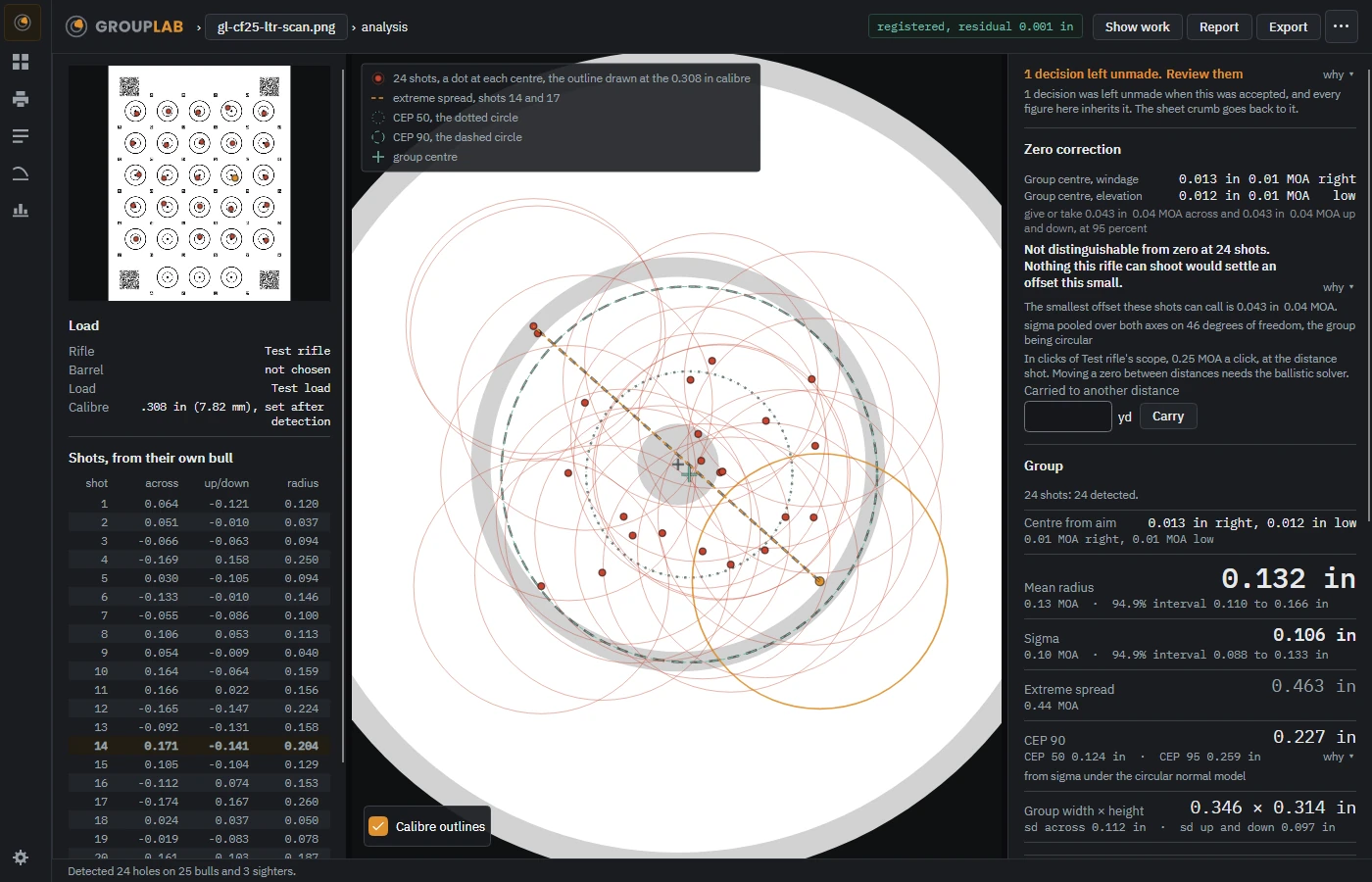Viewport: 1372px width, 882px height.
Task: Open the three-dot more options menu
Action: [1341, 26]
